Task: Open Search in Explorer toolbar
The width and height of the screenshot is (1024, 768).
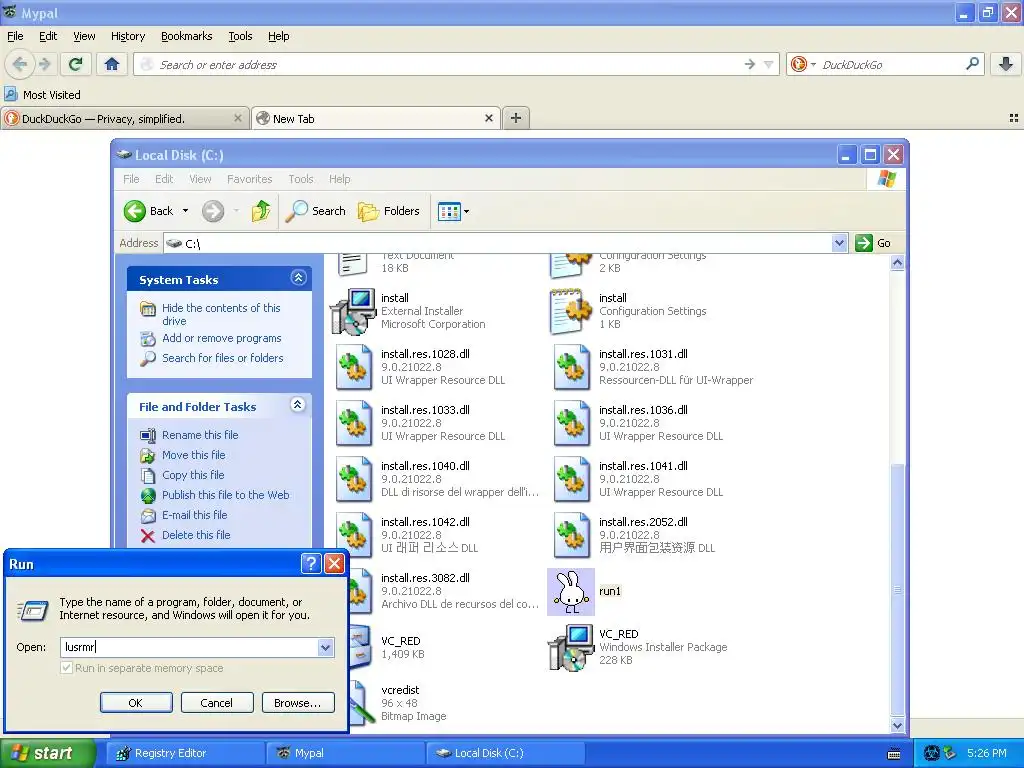Action: pos(315,211)
